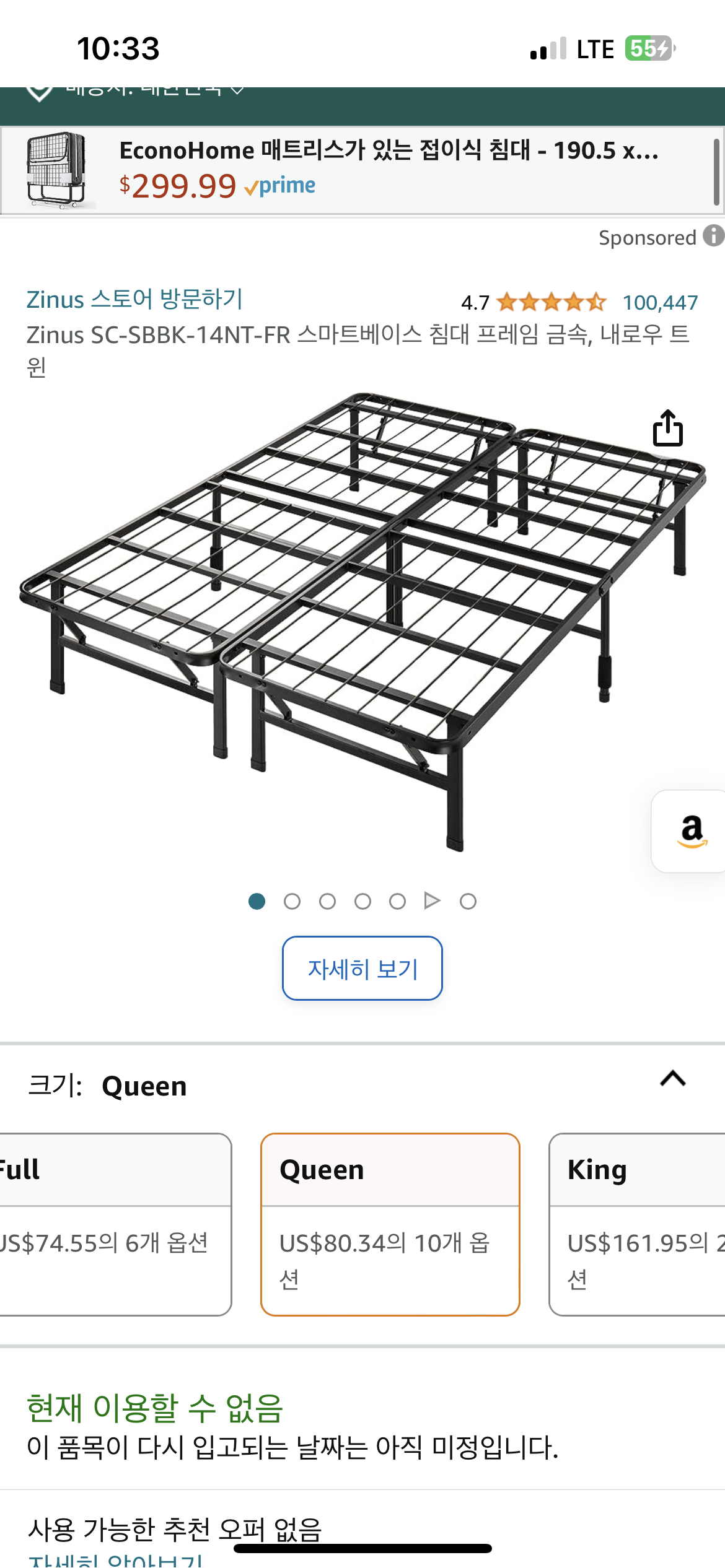Select the second image carousel dot
Image resolution: width=725 pixels, height=1568 pixels.
(x=292, y=901)
